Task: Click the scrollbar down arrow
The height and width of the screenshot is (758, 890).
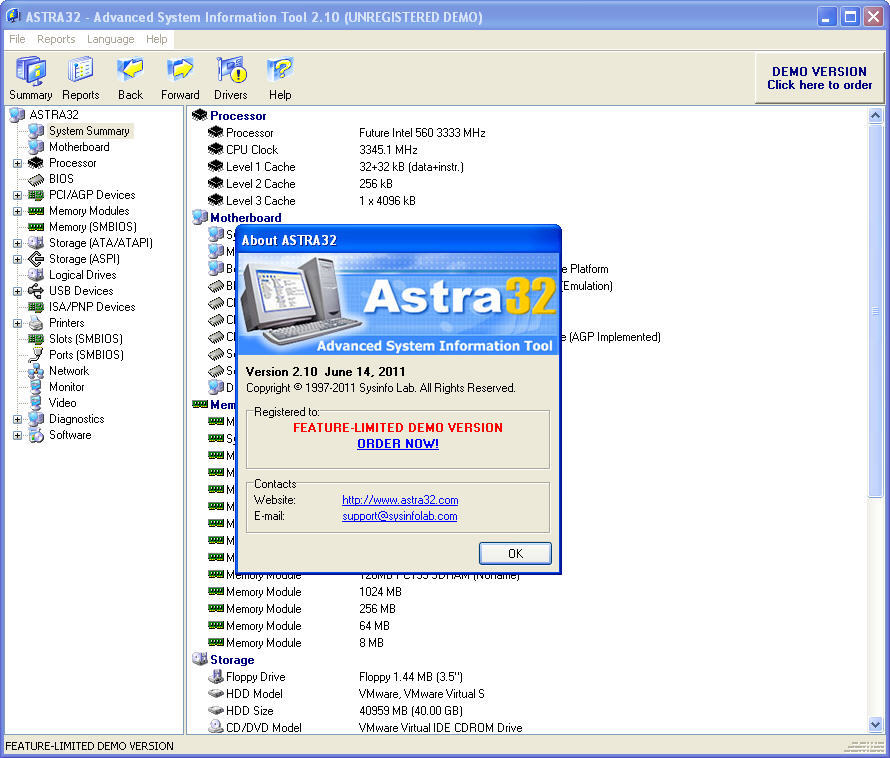Action: click(875, 725)
